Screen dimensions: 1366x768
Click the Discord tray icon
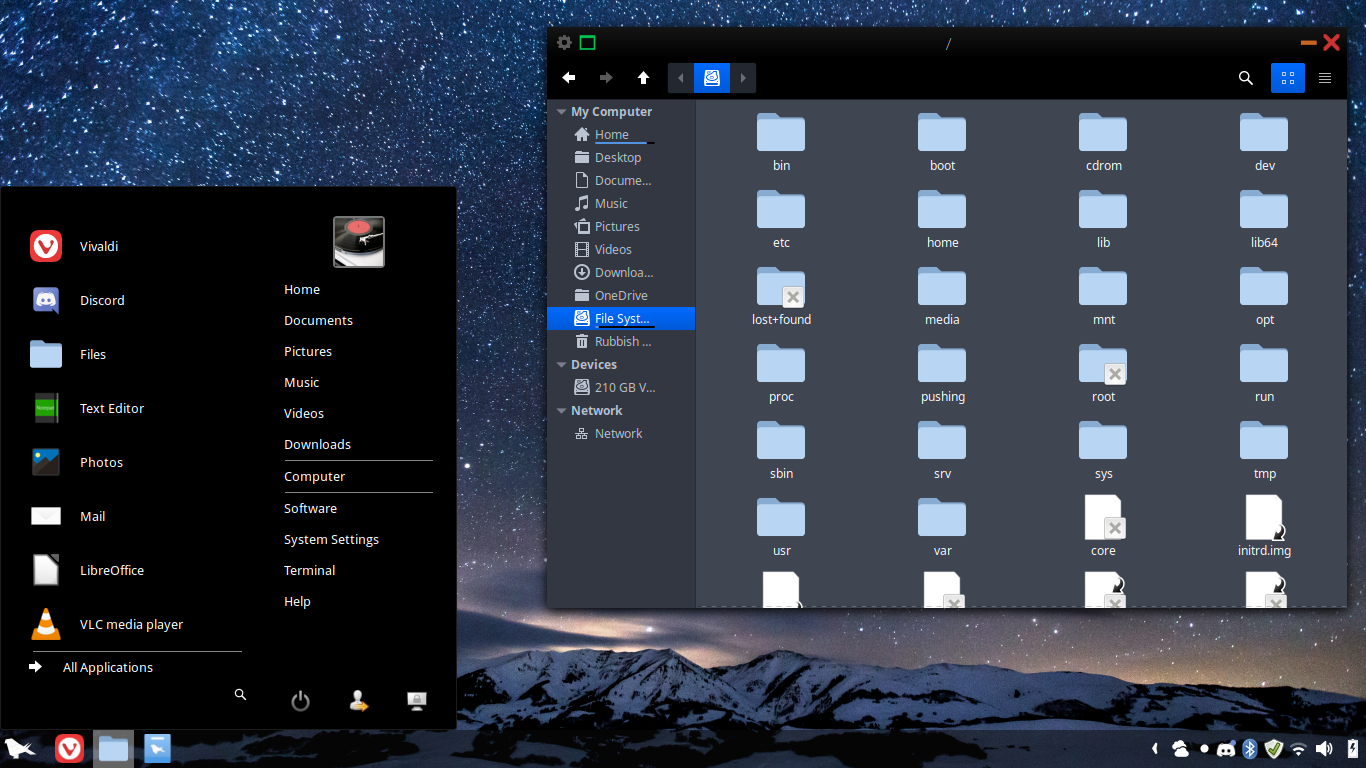click(x=1227, y=748)
